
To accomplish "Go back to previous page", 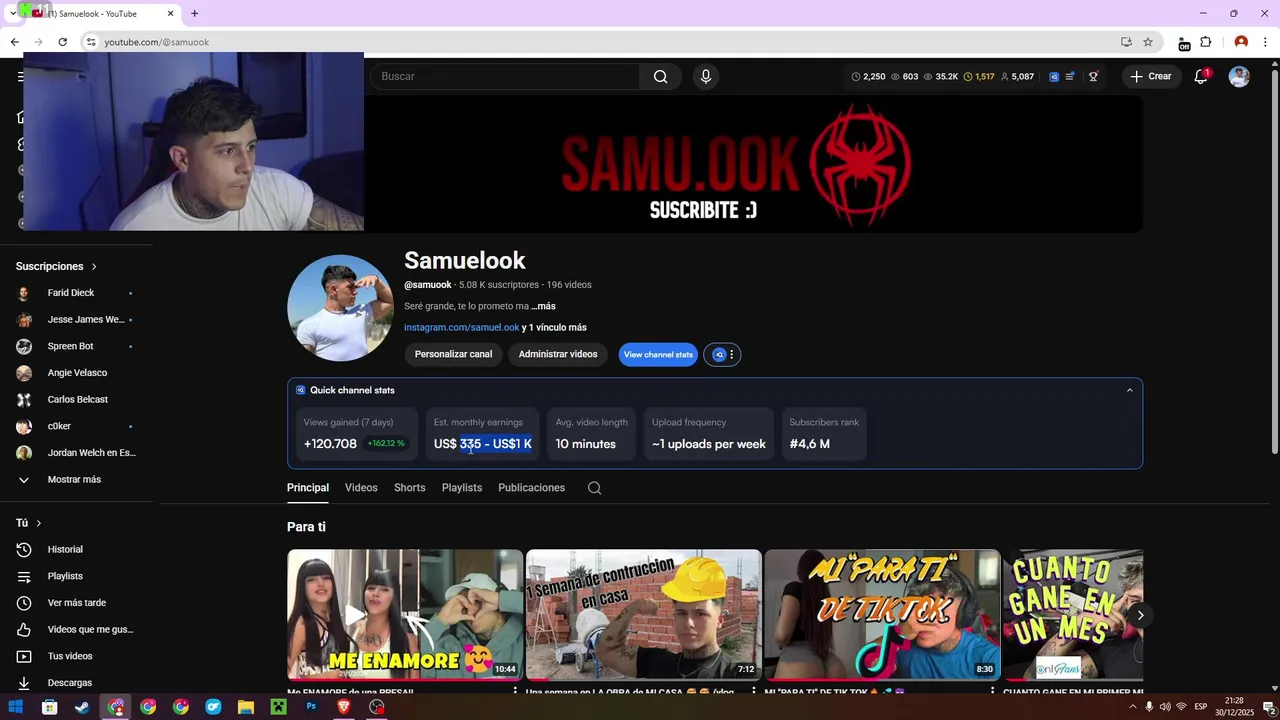I will [x=14, y=42].
